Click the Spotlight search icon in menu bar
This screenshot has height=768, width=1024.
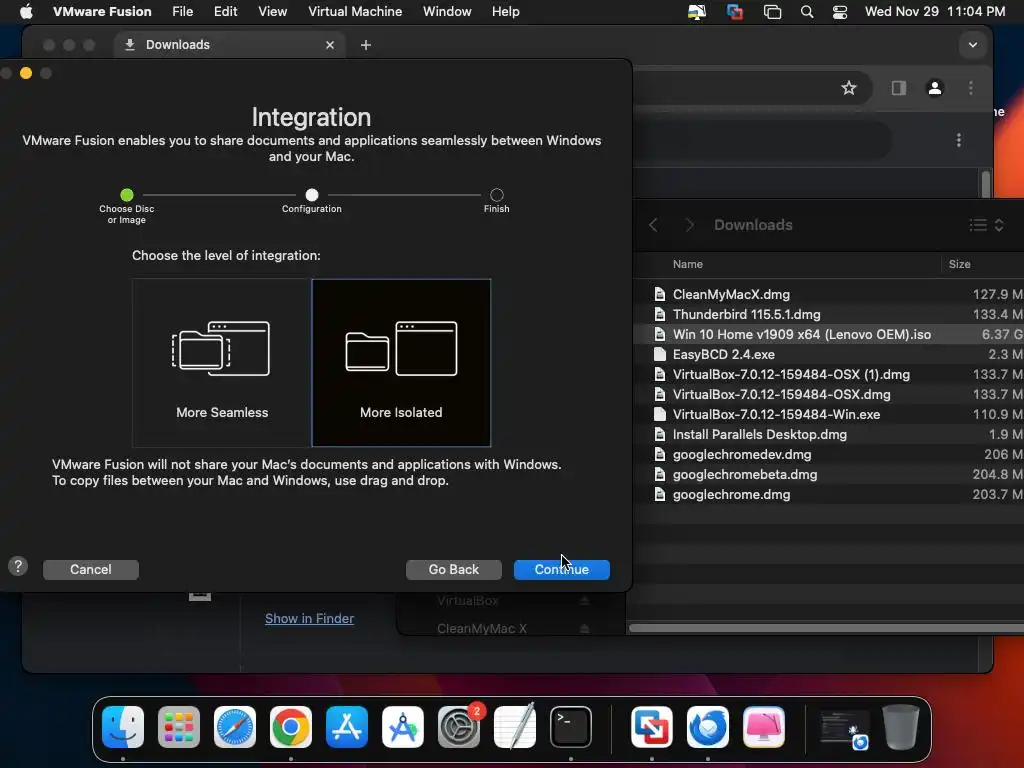click(x=807, y=12)
